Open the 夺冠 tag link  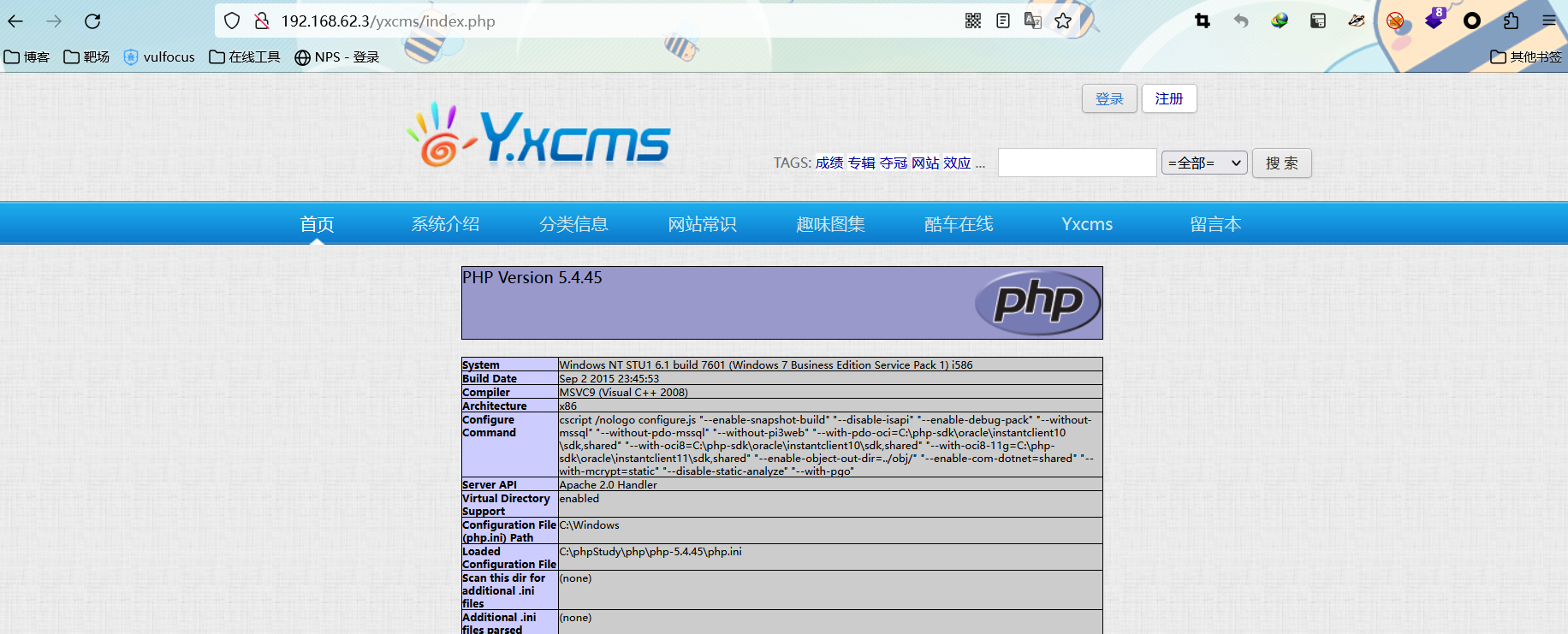894,163
